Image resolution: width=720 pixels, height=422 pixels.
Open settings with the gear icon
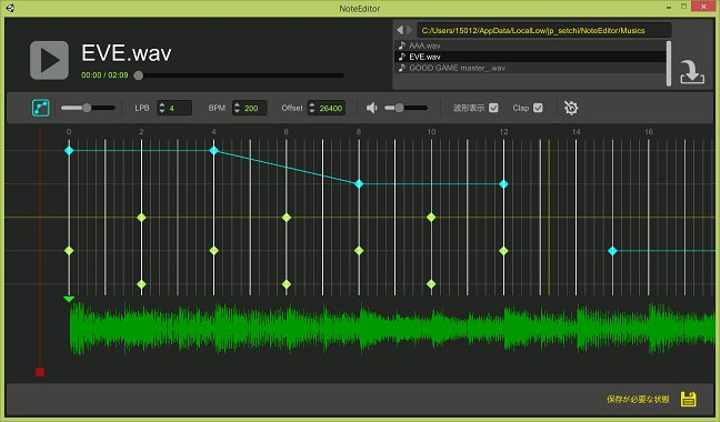coord(571,108)
